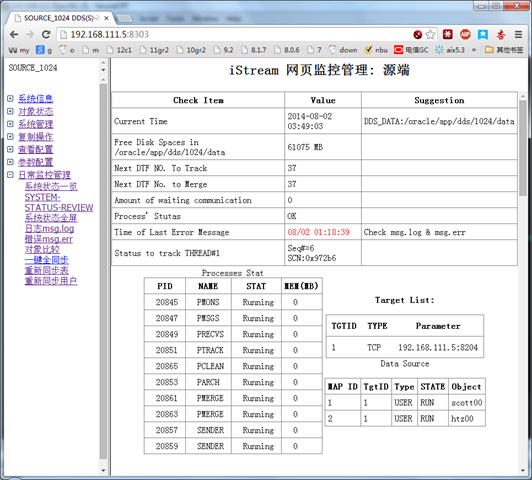Open Chrome hamburger menu
Viewport: 532px width, 480px height.
tap(518, 34)
